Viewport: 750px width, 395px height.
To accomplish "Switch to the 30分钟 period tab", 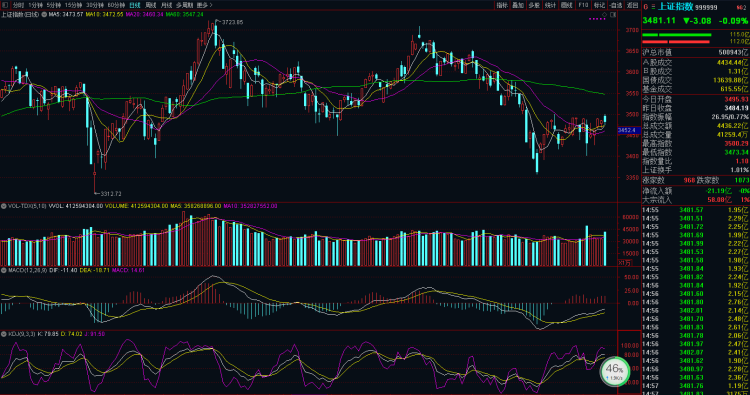I will 95,5.
